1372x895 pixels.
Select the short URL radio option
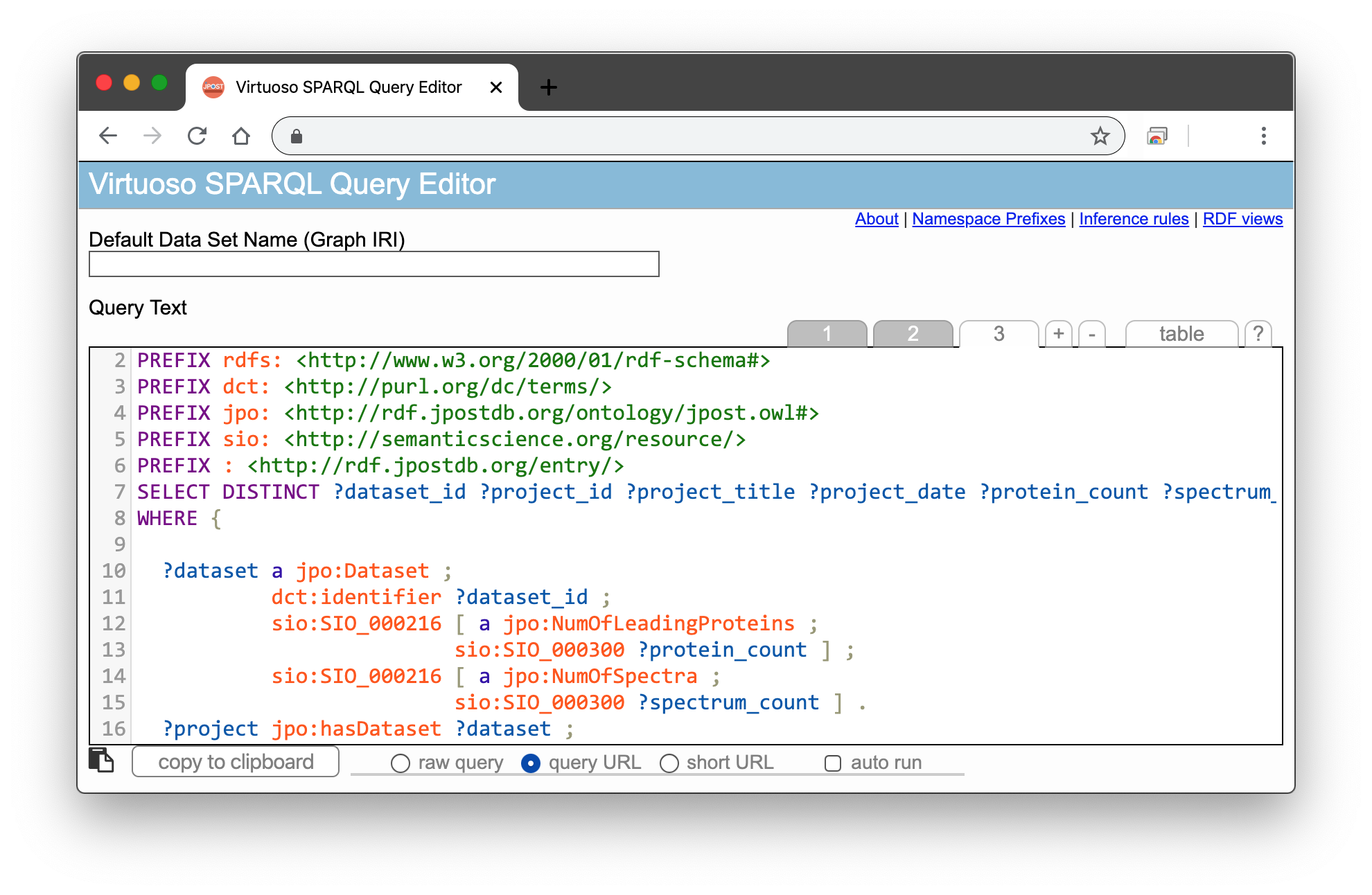pyautogui.click(x=669, y=763)
